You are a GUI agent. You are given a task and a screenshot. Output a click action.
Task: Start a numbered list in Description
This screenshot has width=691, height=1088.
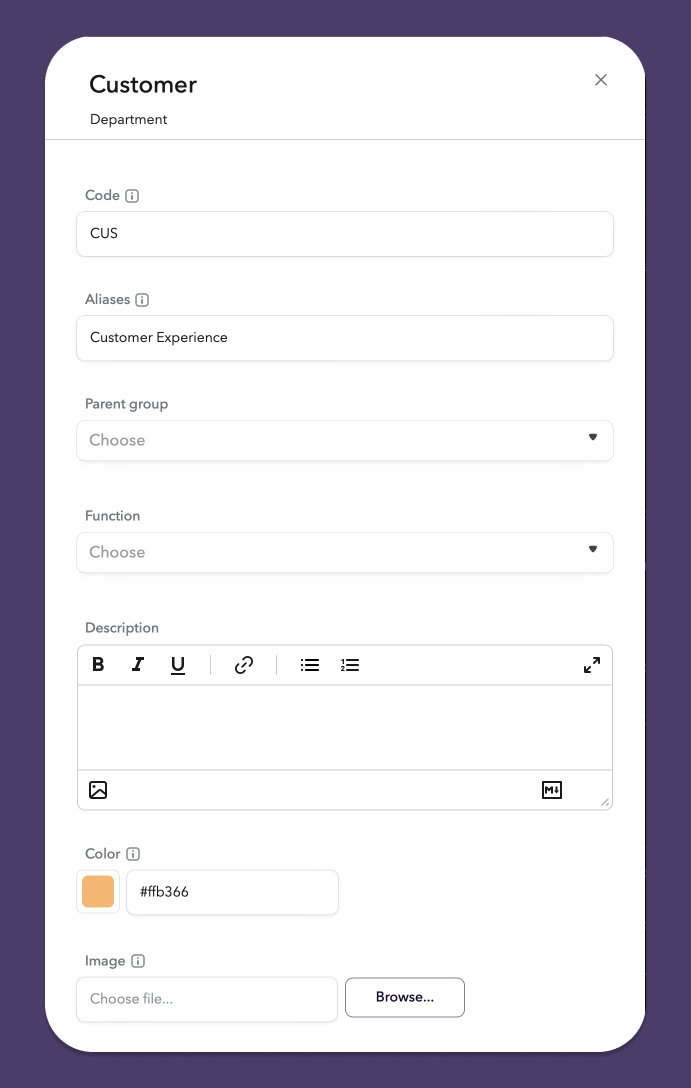tap(350, 665)
